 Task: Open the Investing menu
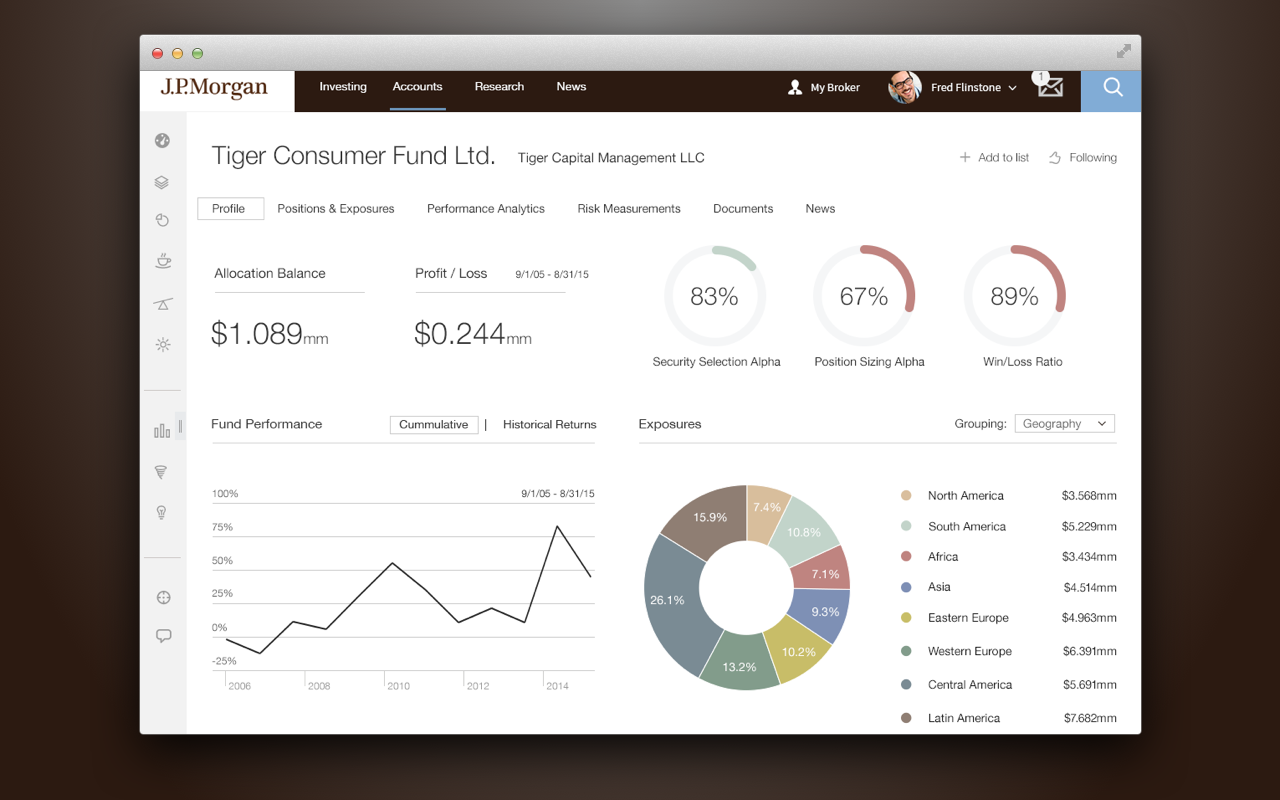click(x=343, y=87)
